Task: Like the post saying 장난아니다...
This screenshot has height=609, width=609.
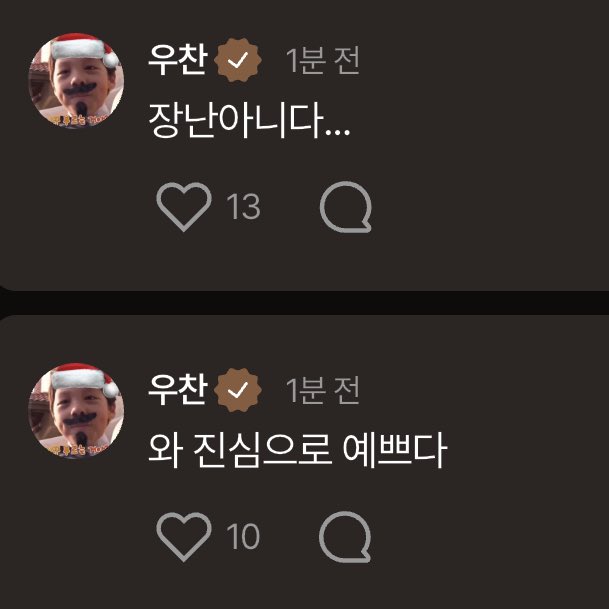Action: (x=184, y=207)
